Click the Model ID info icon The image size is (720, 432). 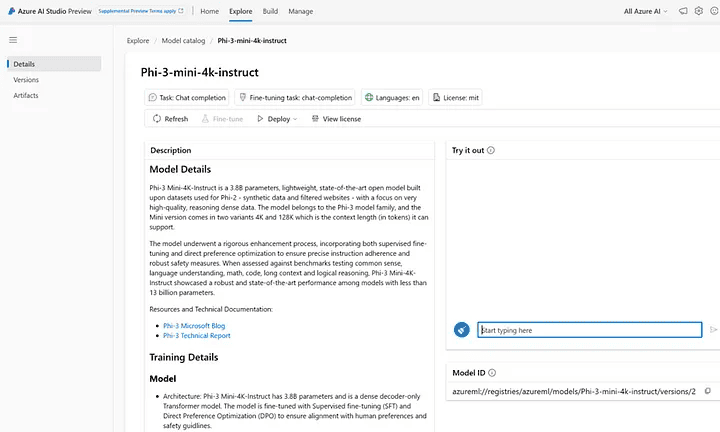[492, 373]
